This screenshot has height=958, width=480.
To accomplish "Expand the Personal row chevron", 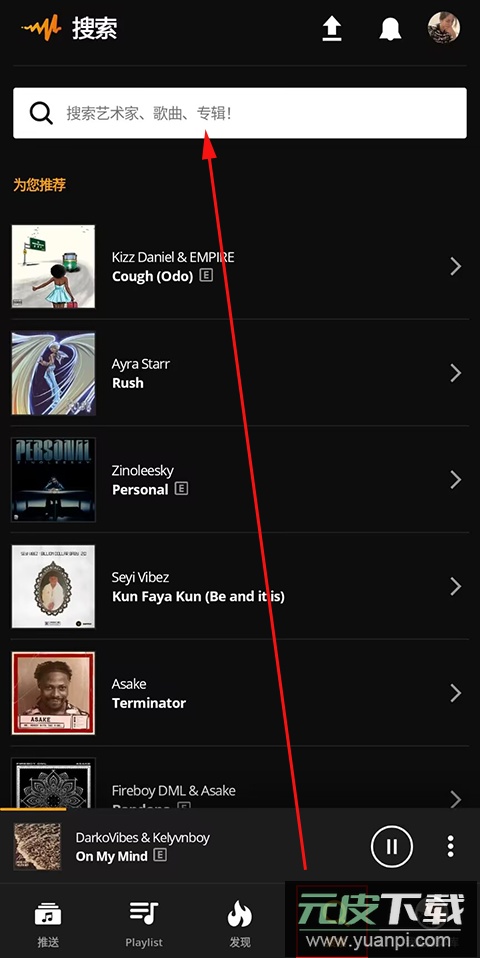I will [456, 480].
